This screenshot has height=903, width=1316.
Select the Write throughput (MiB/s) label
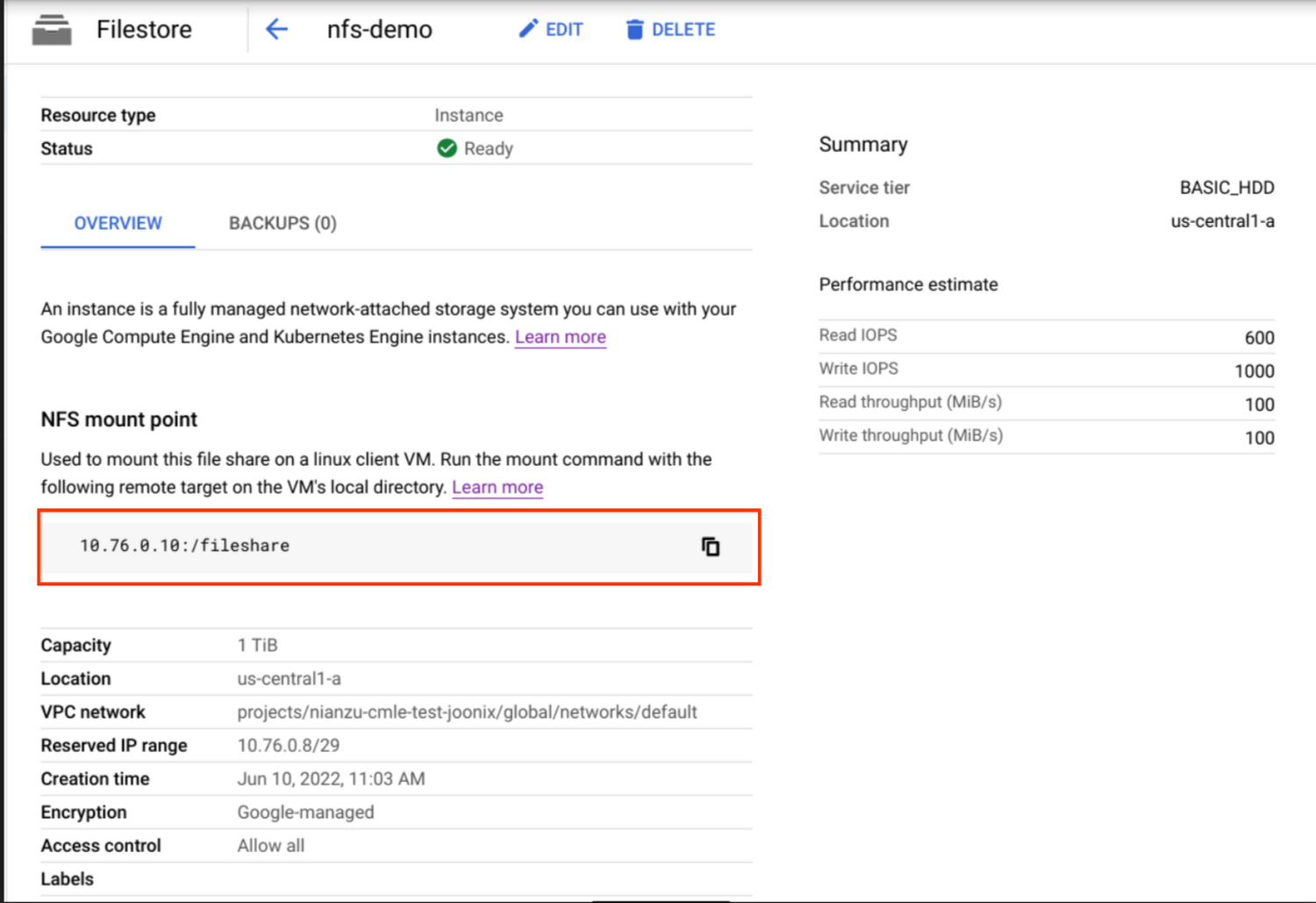[911, 435]
